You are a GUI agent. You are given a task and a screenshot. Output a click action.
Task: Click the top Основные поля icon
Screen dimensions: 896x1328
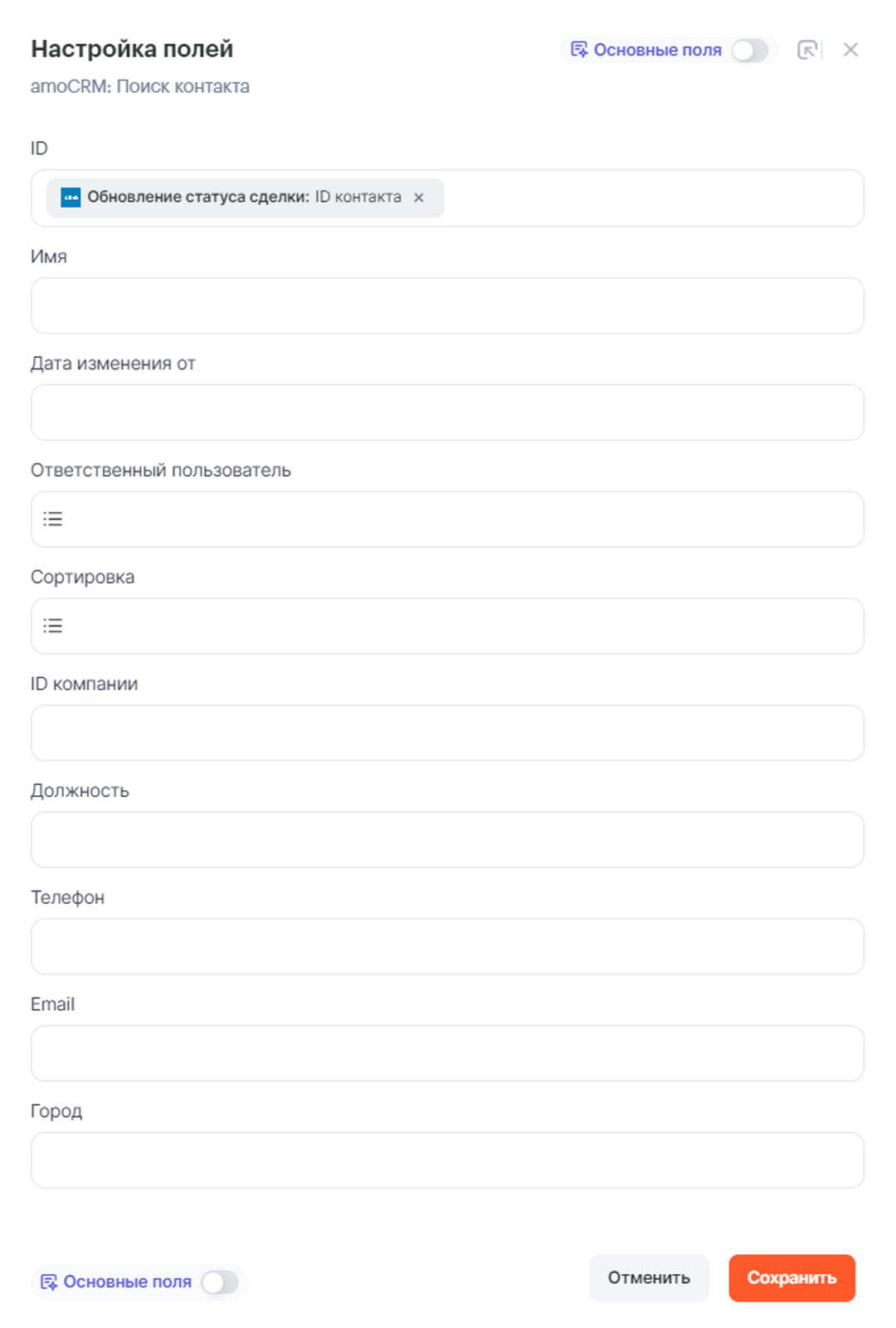579,50
